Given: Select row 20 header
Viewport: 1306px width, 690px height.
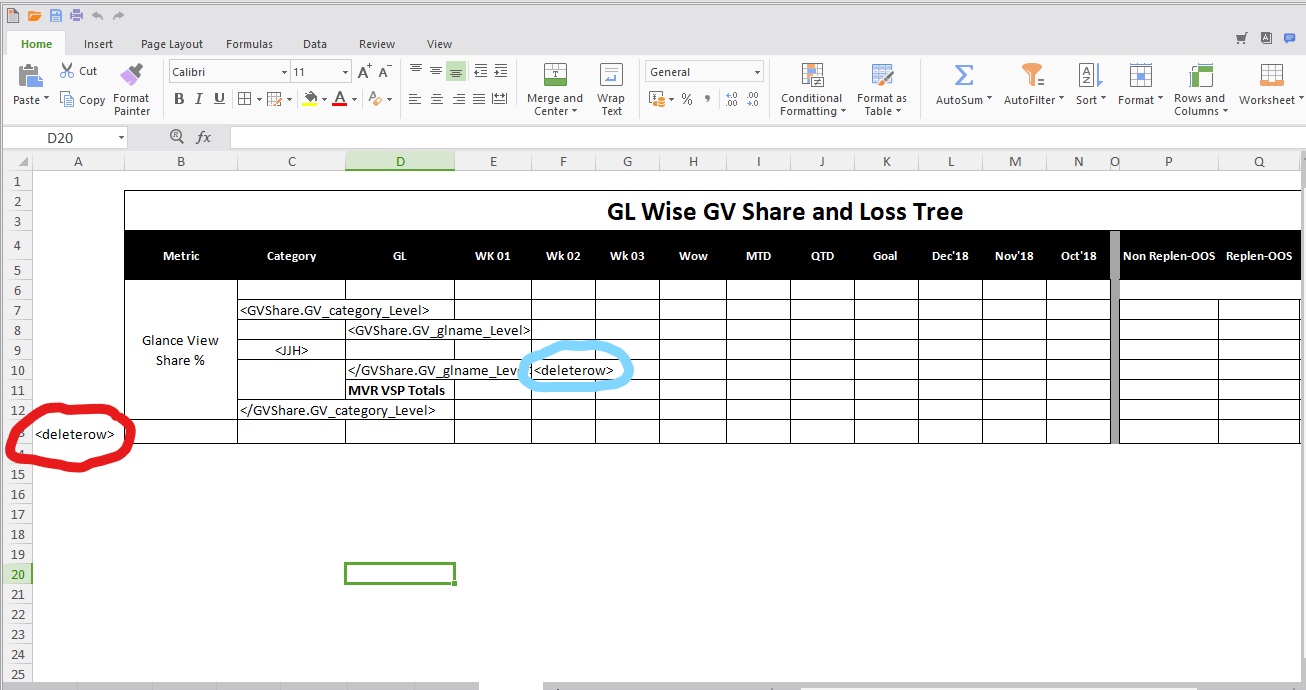Looking at the screenshot, I should pos(17,574).
